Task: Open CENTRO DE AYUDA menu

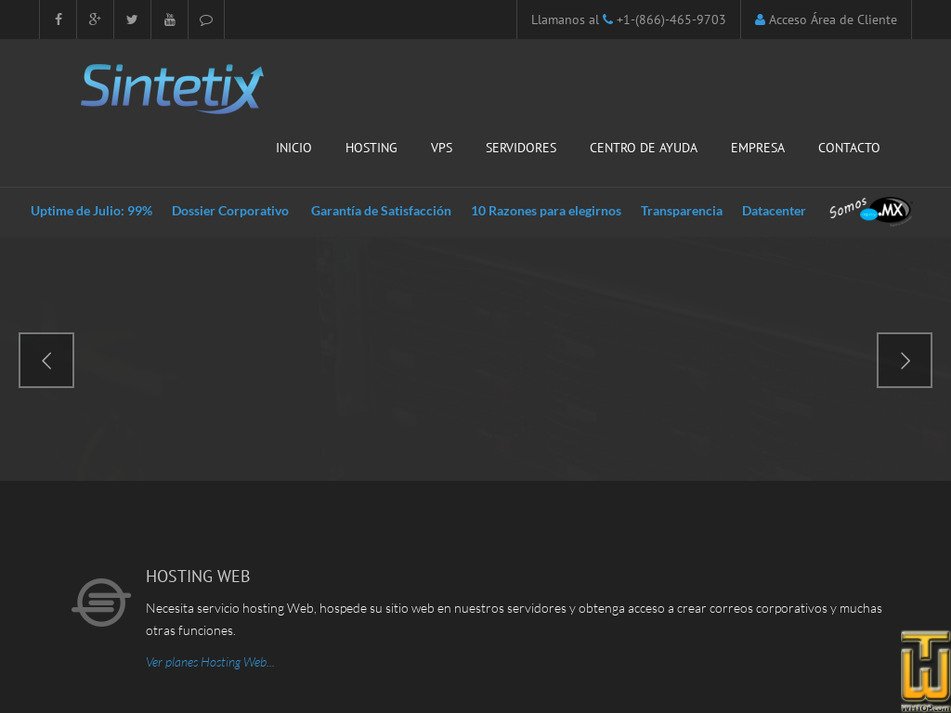Action: click(643, 148)
